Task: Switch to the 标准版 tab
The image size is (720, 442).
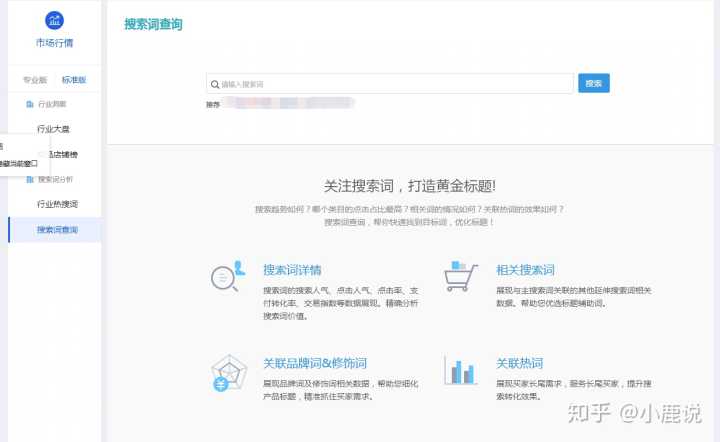Action: coord(74,80)
